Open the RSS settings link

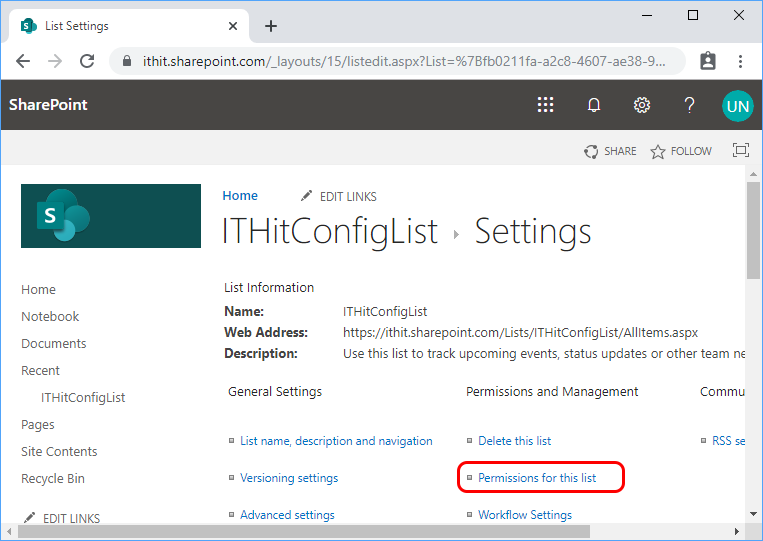(728, 441)
